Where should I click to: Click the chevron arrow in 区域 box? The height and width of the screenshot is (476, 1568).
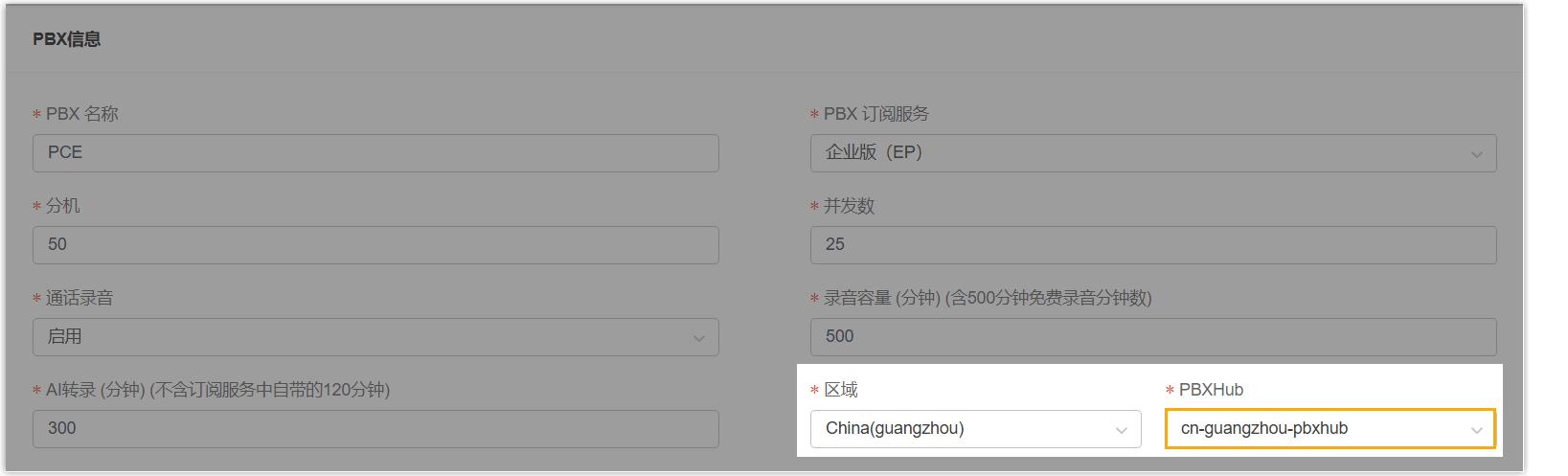[x=1121, y=430]
